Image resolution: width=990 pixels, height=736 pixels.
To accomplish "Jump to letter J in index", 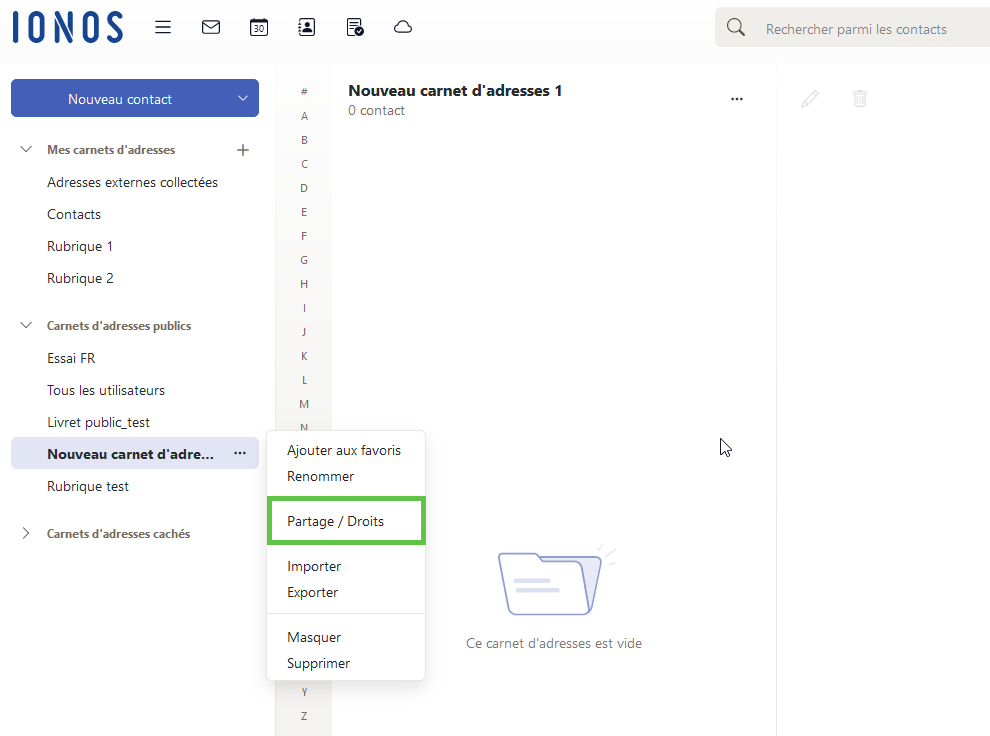I will pyautogui.click(x=304, y=332).
